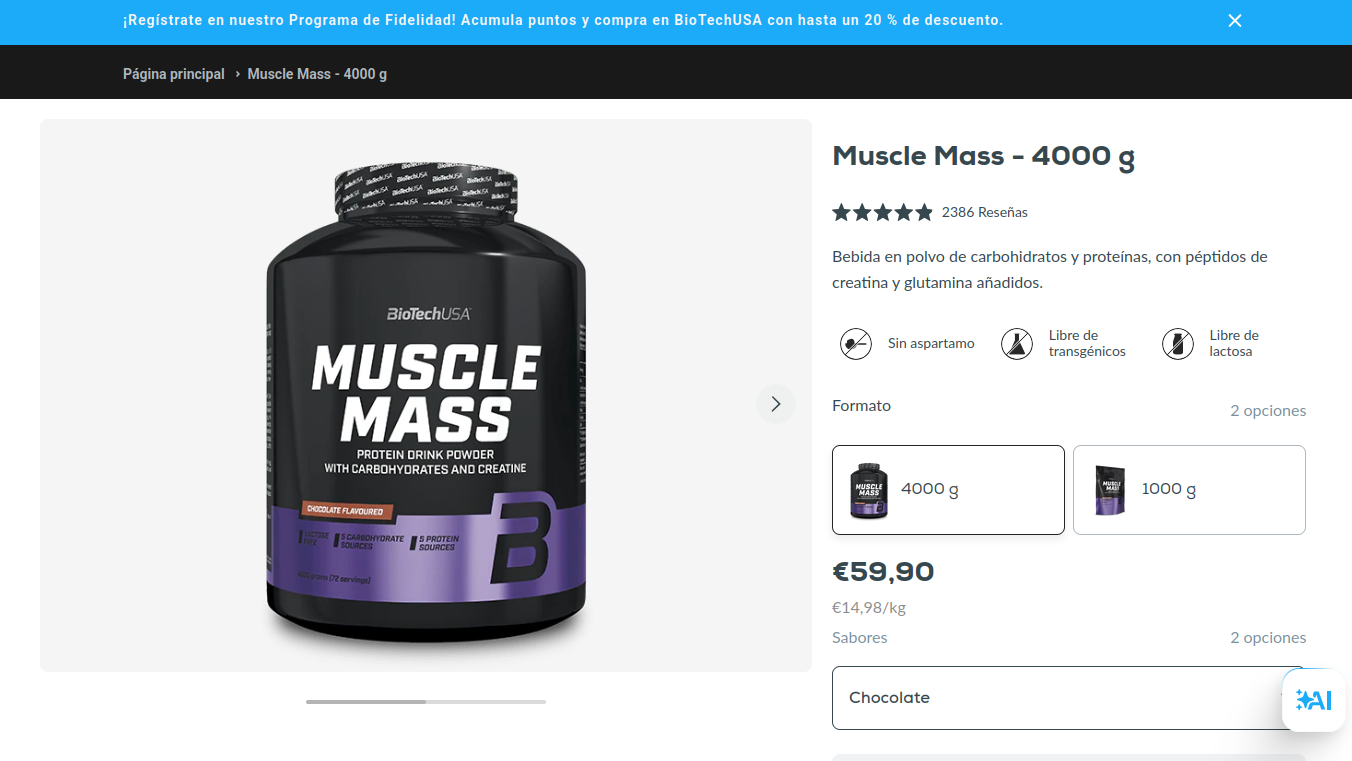Open the AI assistant widget
The image size is (1352, 761).
click(x=1313, y=700)
